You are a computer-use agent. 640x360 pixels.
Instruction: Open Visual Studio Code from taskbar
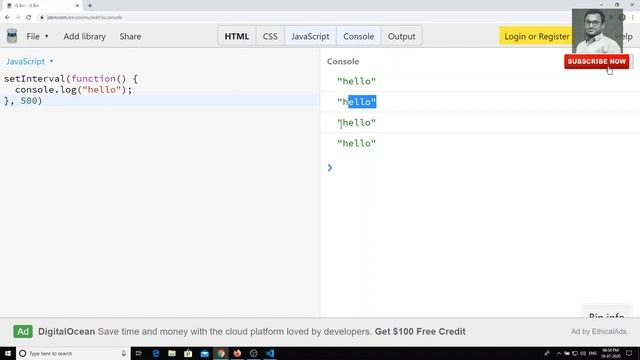[270, 353]
